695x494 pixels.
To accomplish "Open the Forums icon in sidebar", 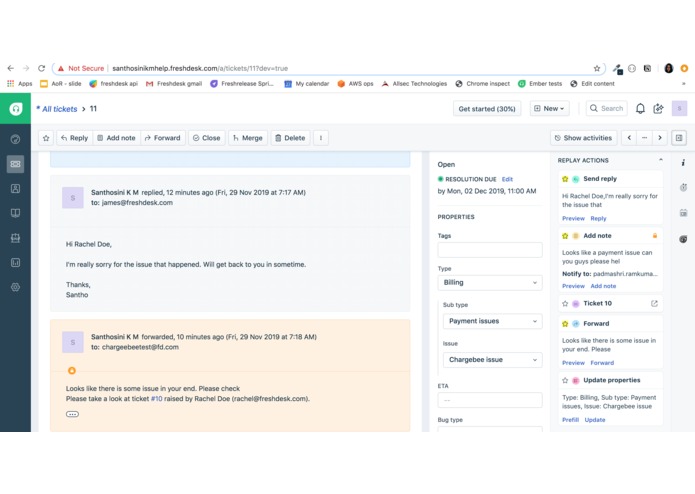I will 16,238.
